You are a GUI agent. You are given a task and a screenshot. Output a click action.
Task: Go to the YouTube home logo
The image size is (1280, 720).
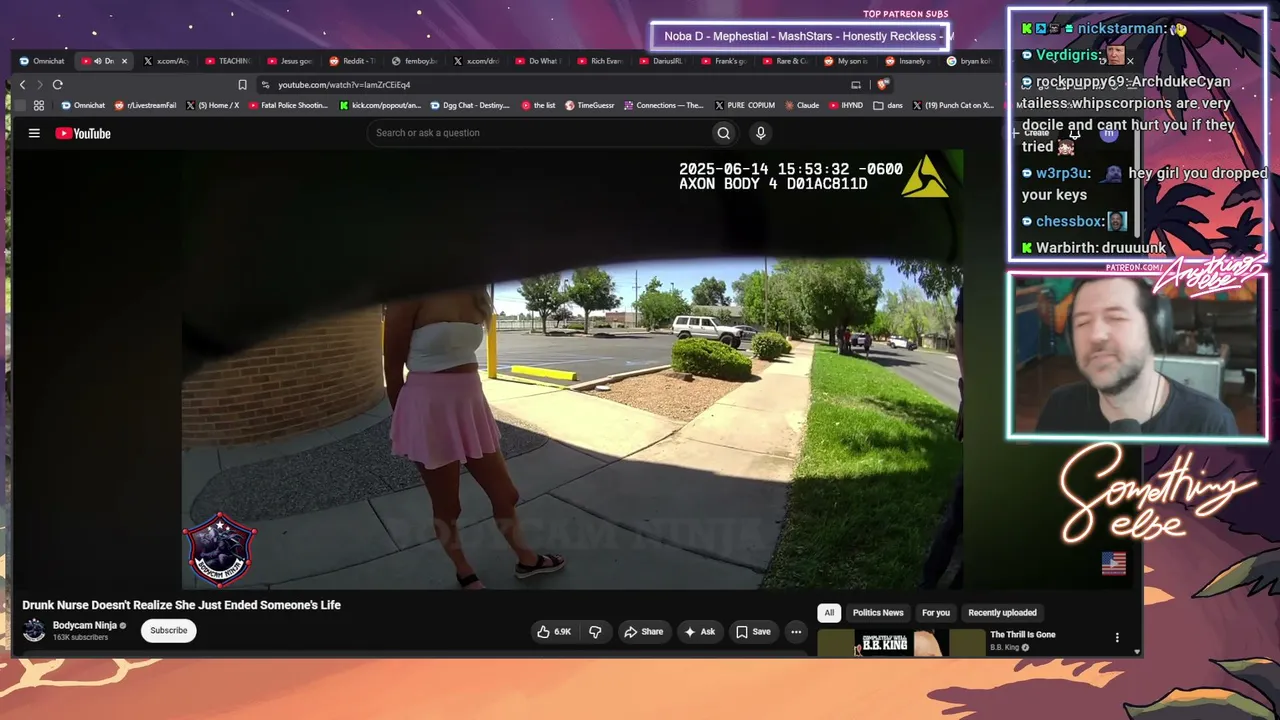click(x=83, y=133)
